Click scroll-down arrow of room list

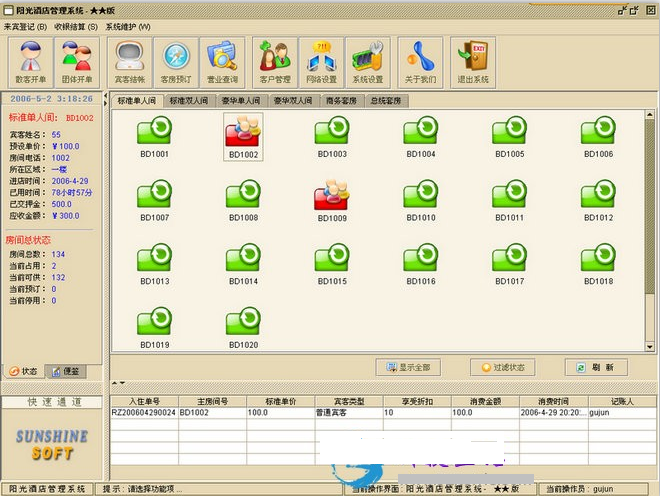[649, 347]
